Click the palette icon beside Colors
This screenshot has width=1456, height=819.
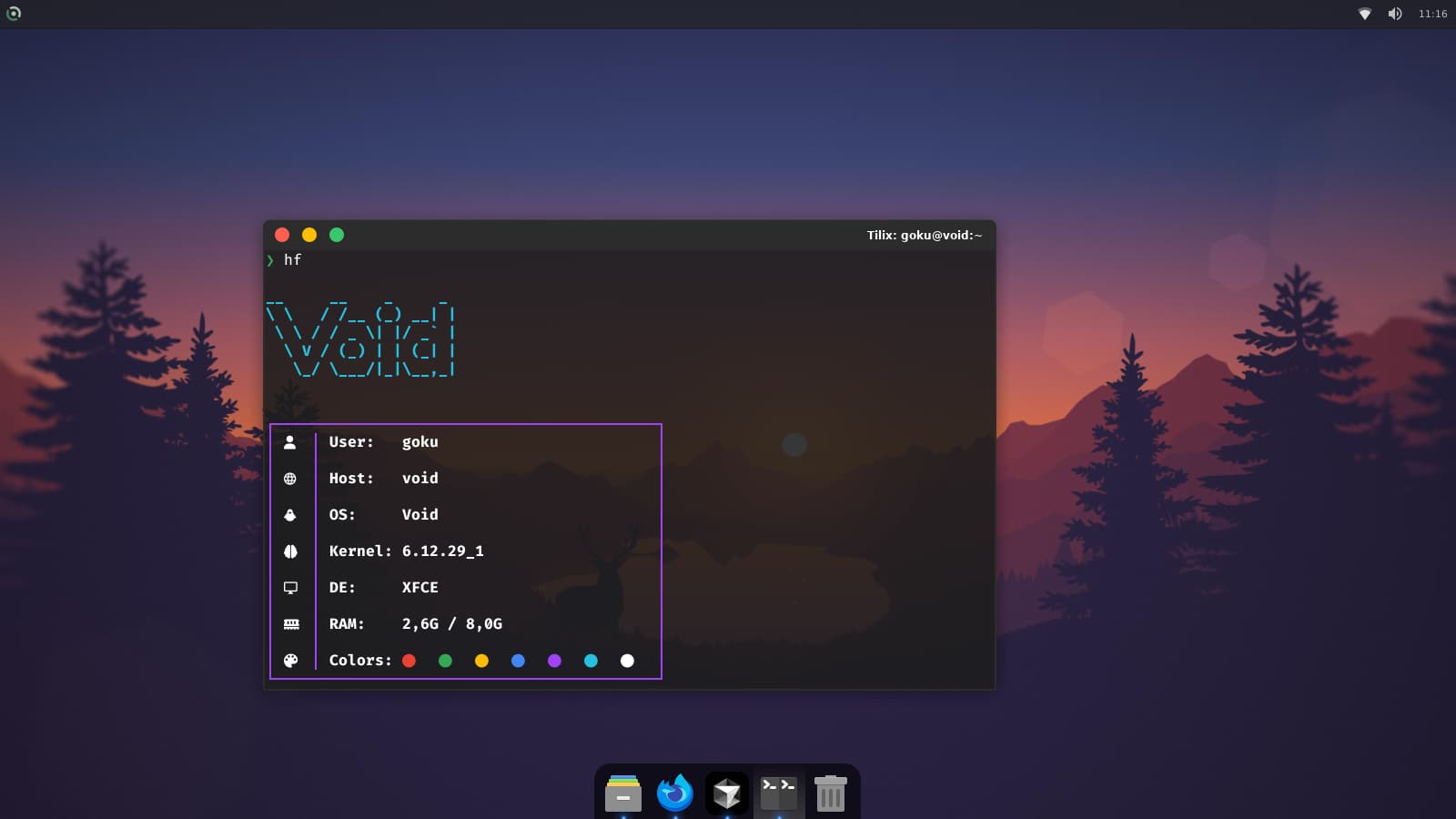(290, 661)
